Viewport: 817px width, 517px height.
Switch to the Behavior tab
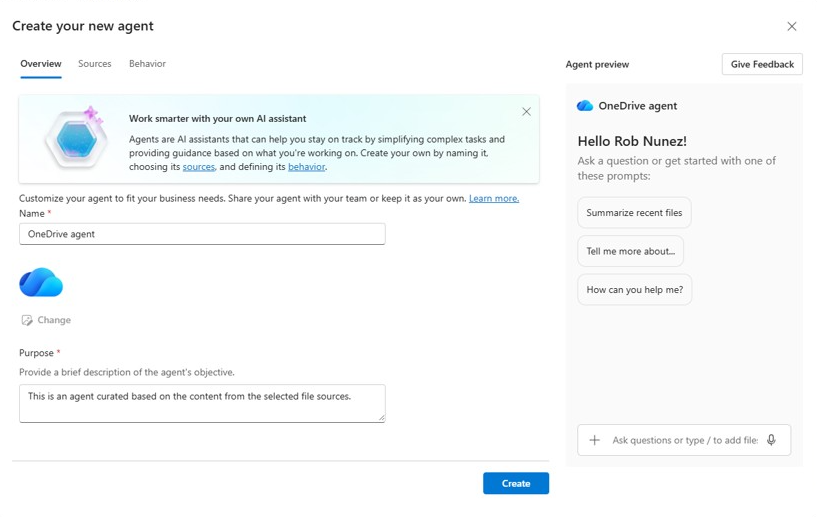(x=147, y=64)
